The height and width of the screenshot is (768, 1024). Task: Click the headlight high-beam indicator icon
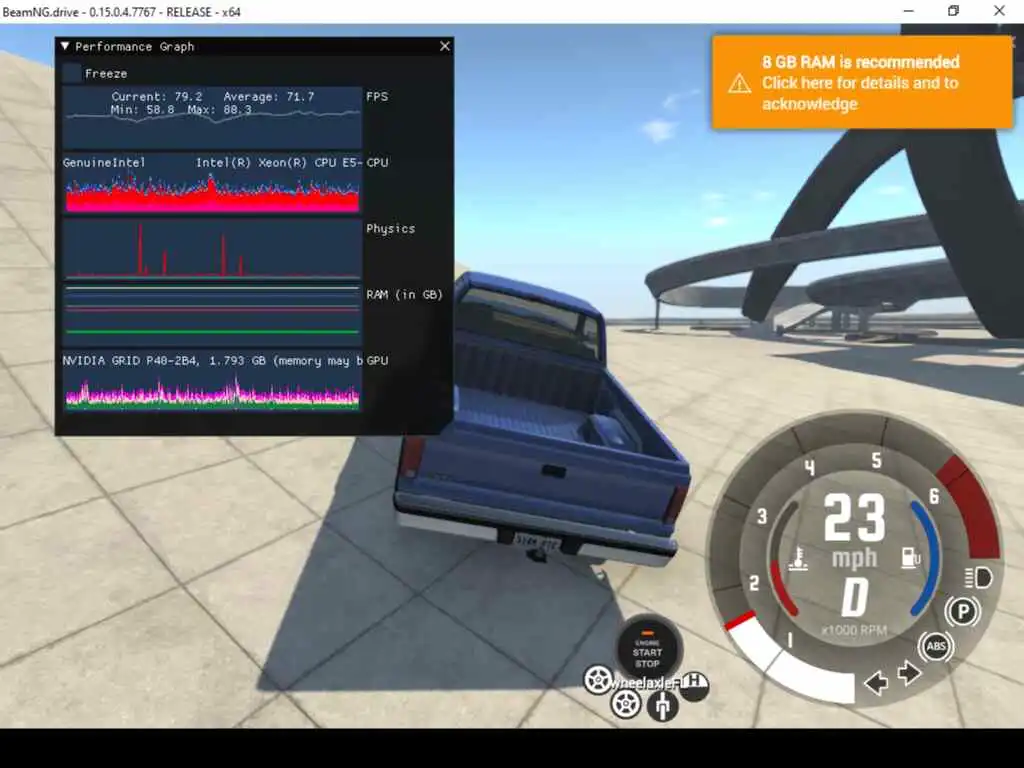pyautogui.click(x=978, y=578)
